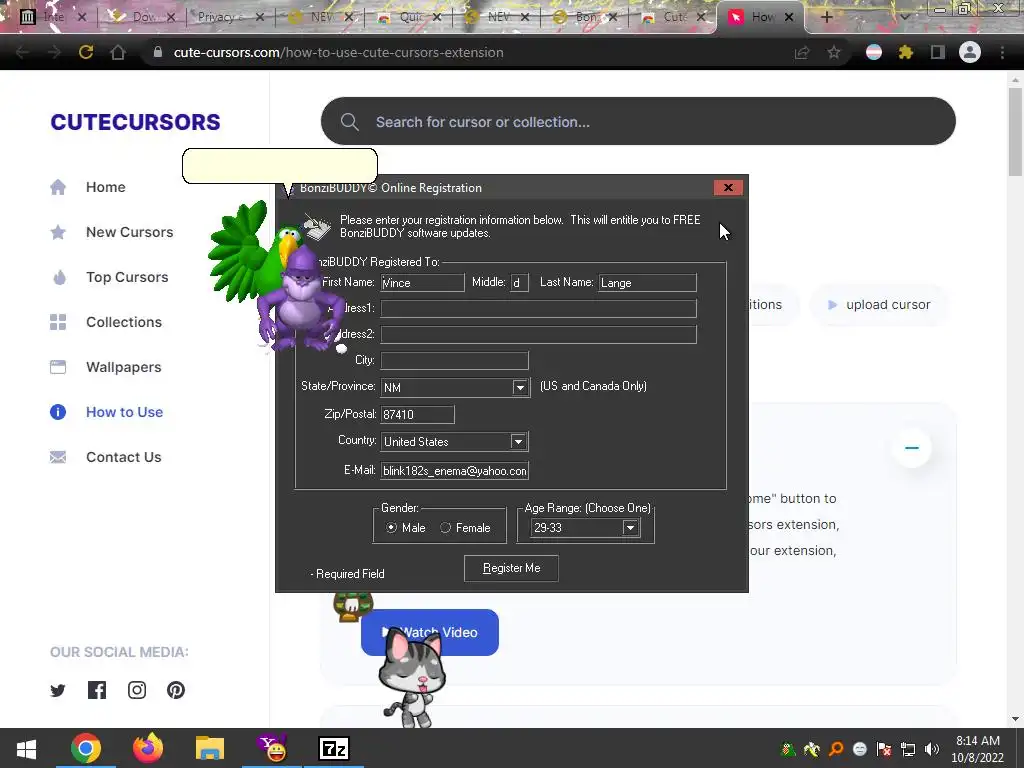Collapse the FAQ section with minus button
The width and height of the screenshot is (1024, 768).
[912, 448]
